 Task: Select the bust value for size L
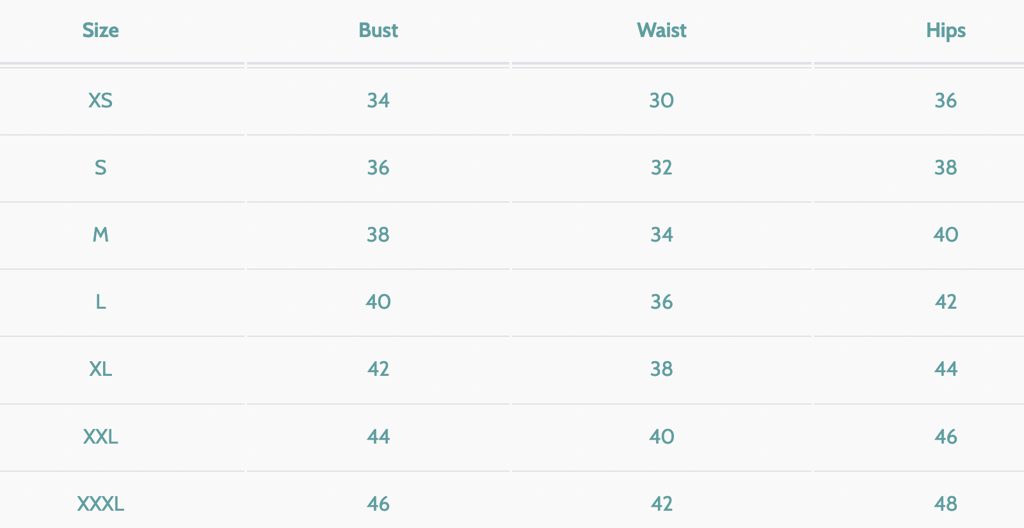tap(378, 302)
